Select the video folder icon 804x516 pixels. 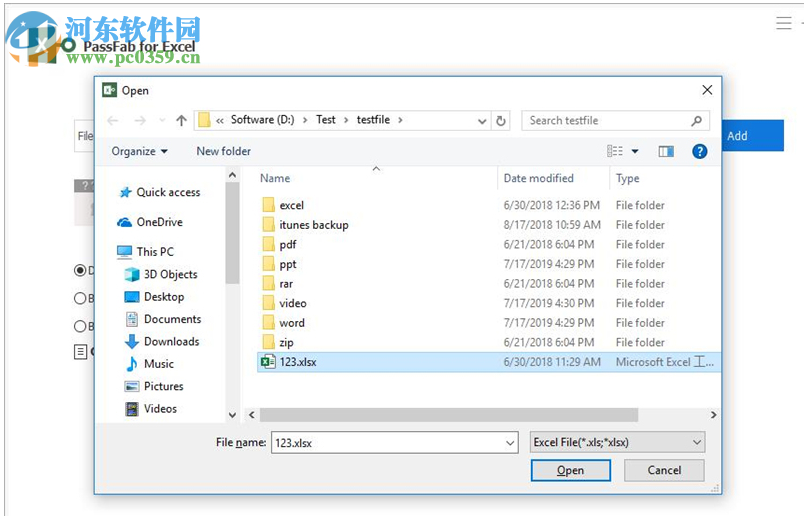coord(268,303)
